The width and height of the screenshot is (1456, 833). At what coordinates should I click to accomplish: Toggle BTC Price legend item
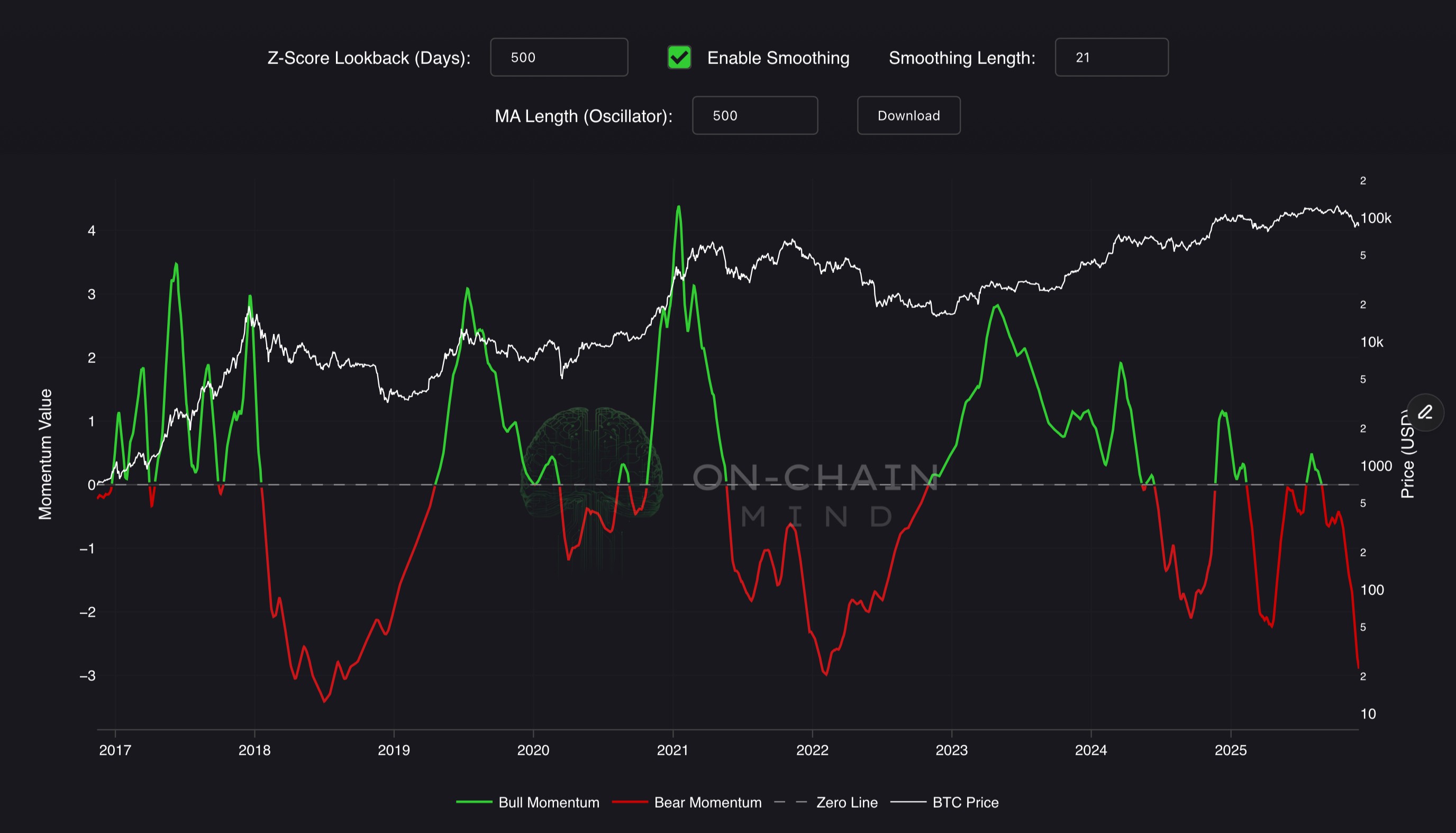[x=965, y=802]
